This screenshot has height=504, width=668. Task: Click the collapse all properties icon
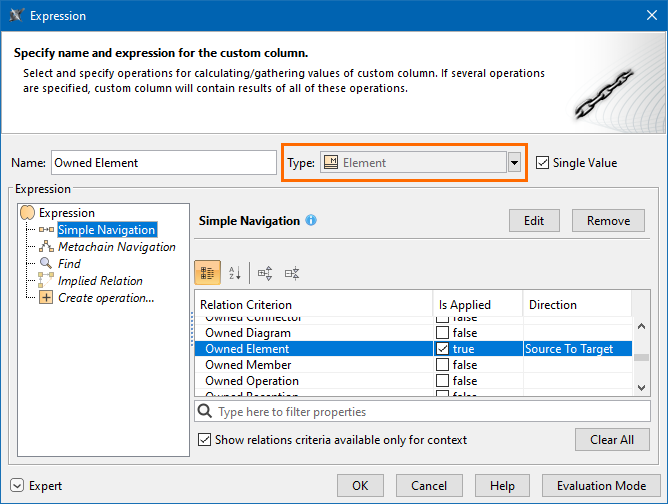tap(293, 272)
